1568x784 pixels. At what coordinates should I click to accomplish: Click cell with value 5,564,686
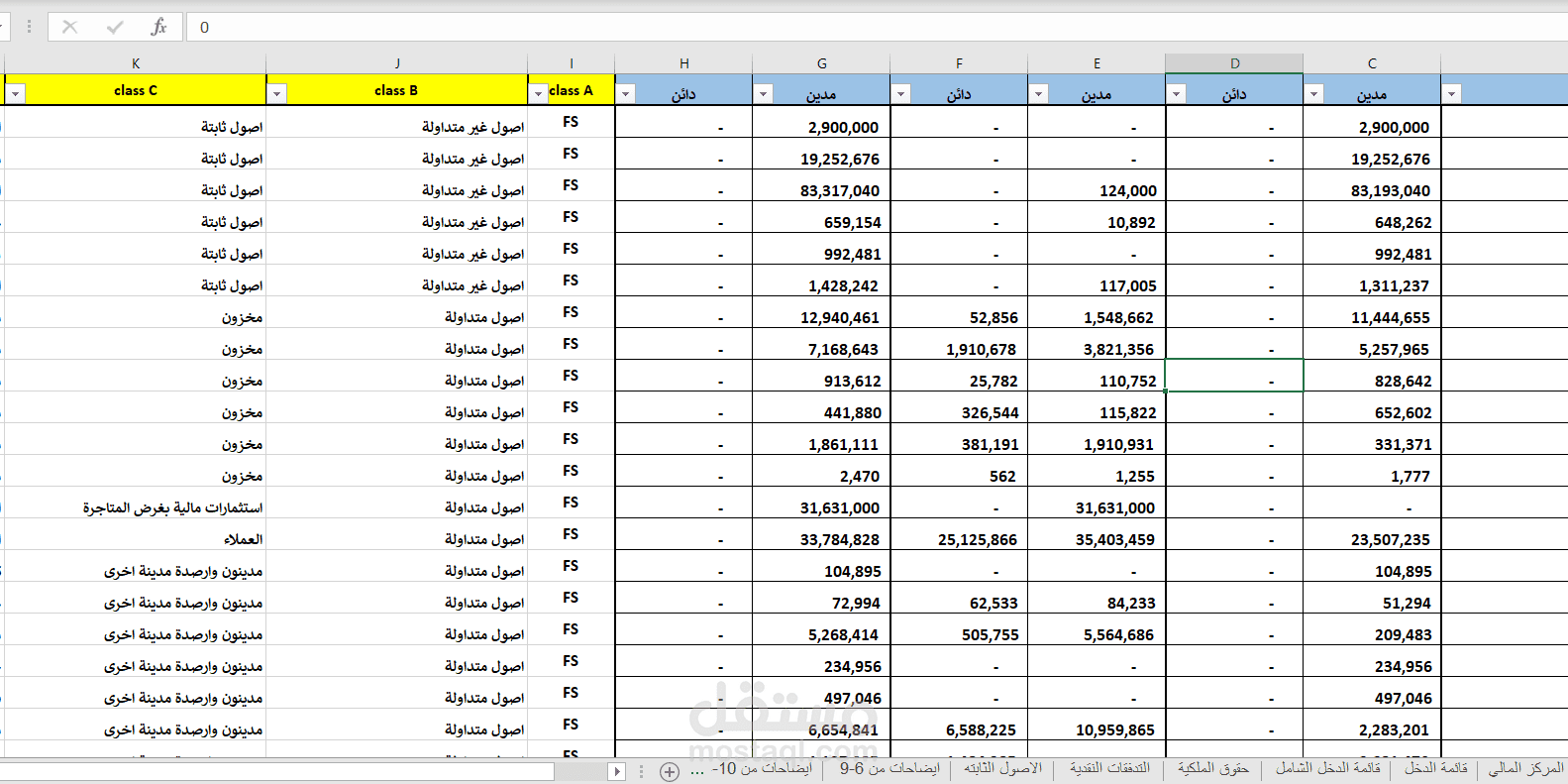click(1098, 630)
